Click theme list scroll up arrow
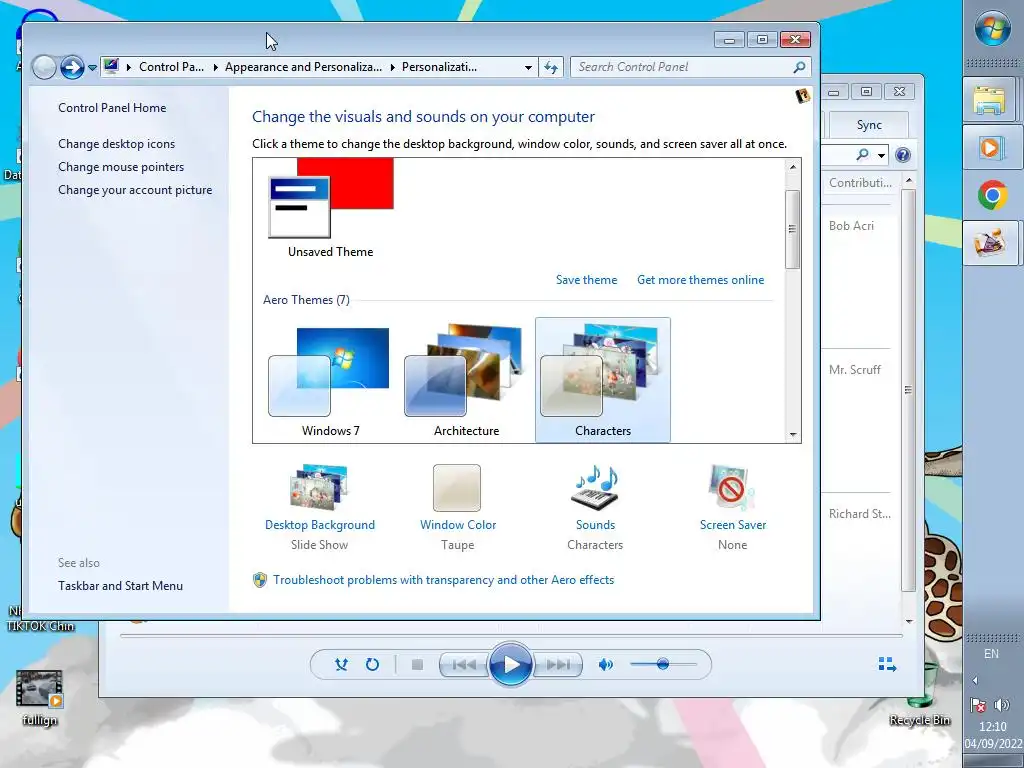1024x768 pixels. tap(793, 167)
